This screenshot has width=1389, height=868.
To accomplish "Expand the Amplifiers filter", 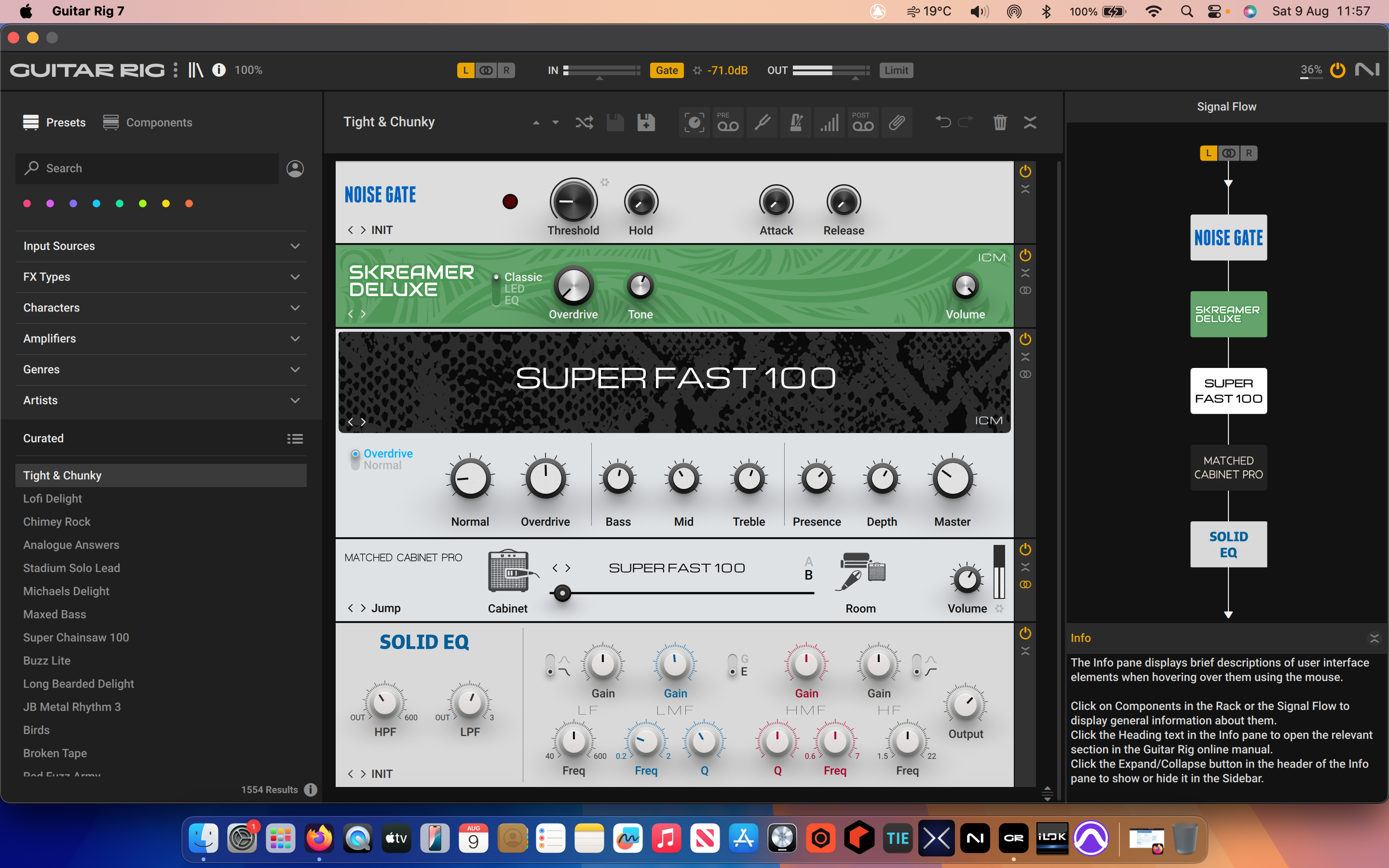I will pyautogui.click(x=161, y=339).
